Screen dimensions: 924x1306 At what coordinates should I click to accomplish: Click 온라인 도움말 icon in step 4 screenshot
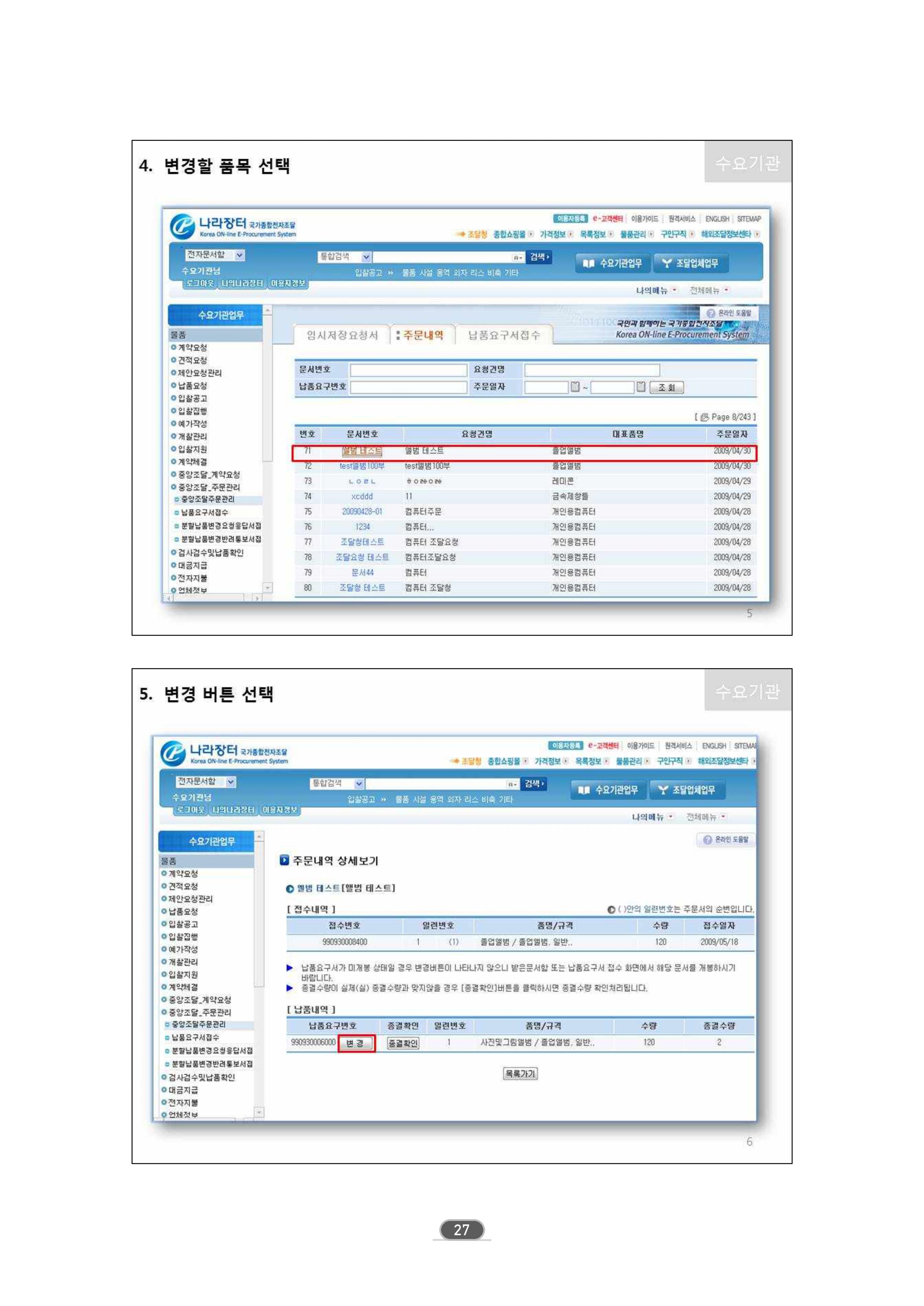711,313
